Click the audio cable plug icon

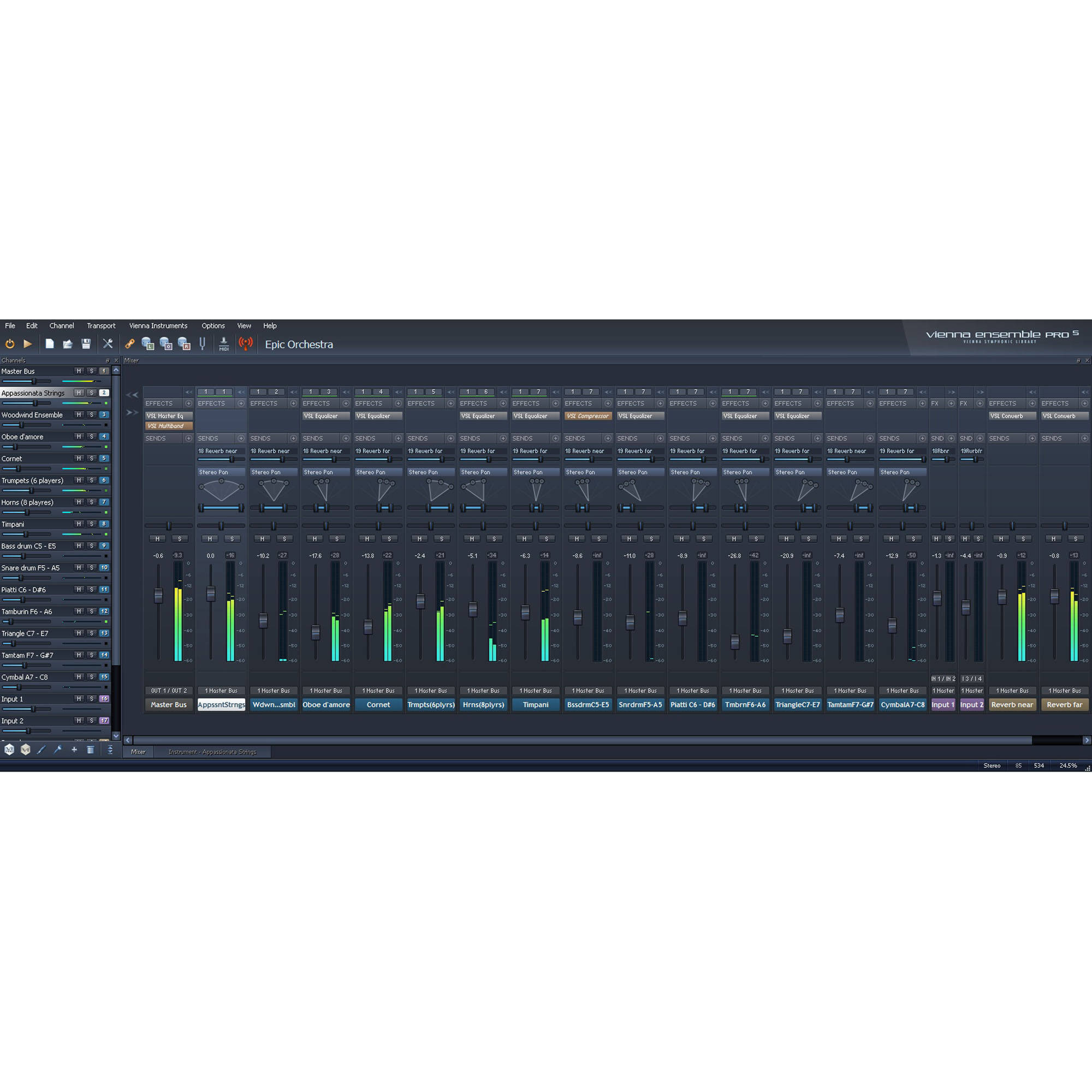41,750
